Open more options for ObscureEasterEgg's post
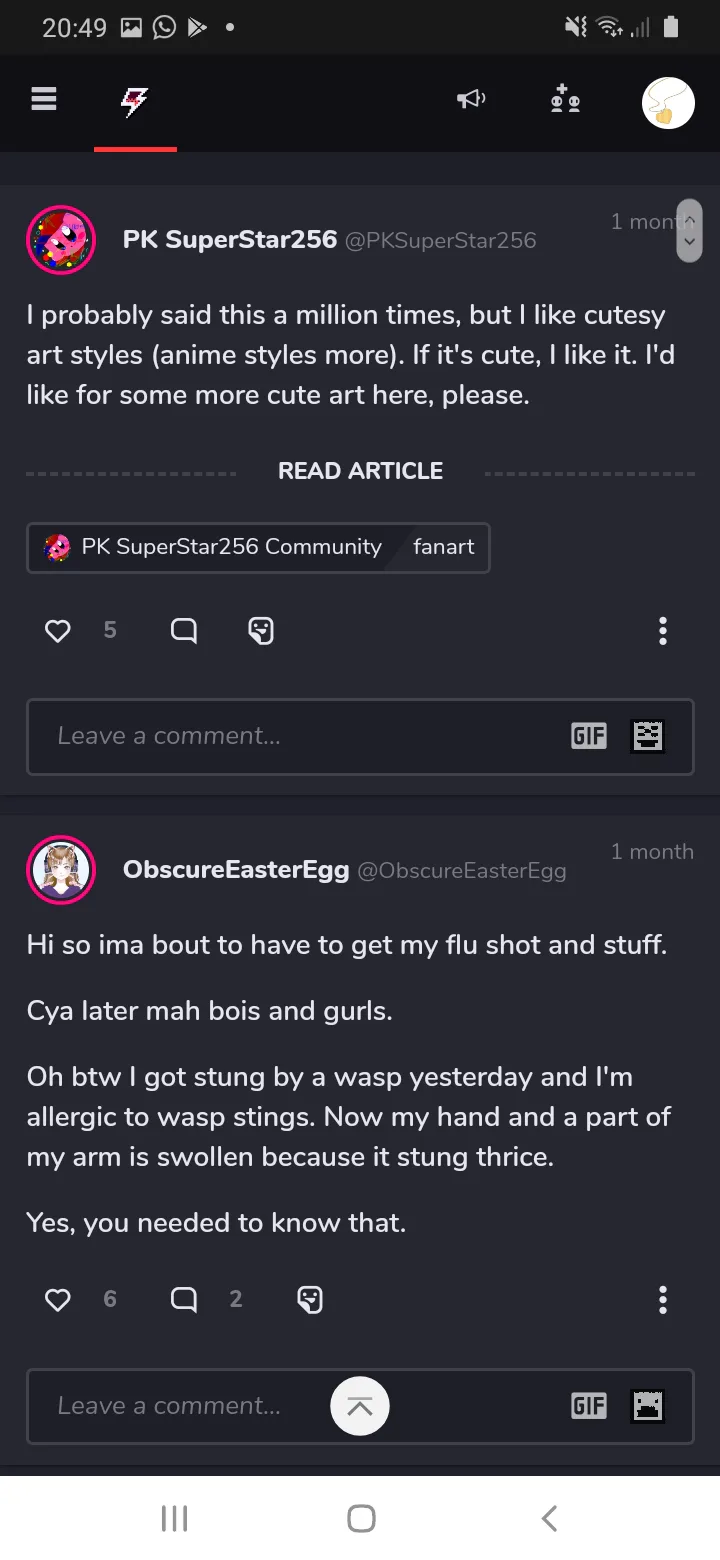 point(662,1300)
